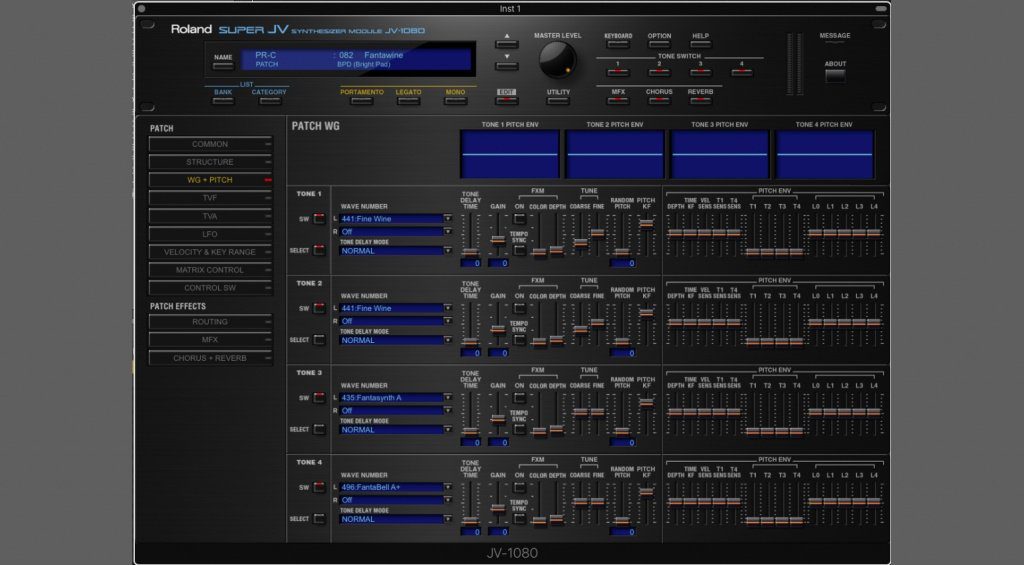1024x565 pixels.
Task: Open the LFO patch page
Action: (x=210, y=234)
